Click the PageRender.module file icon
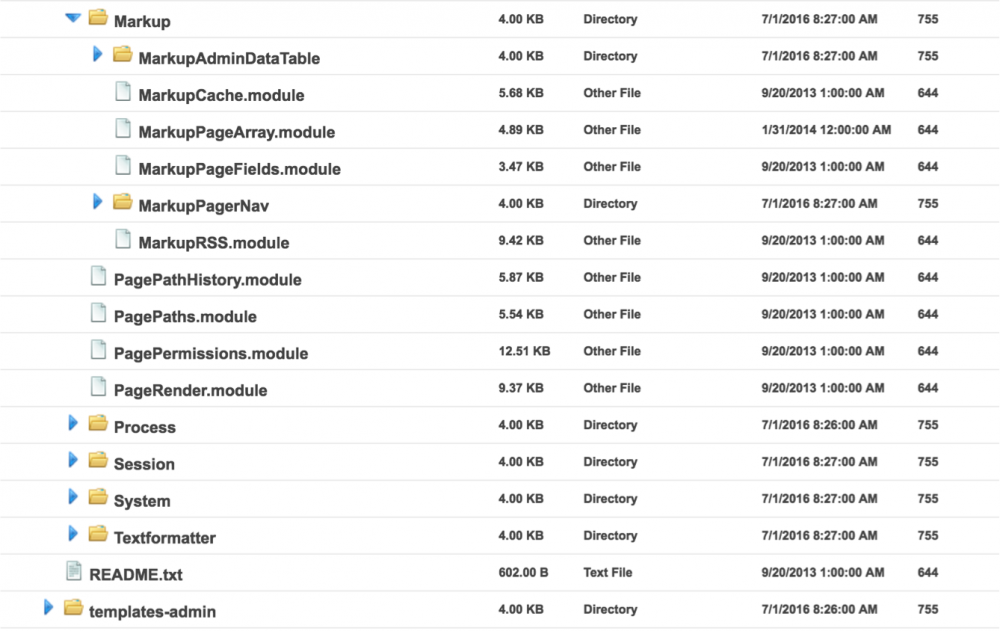Viewport: 1000px width, 631px height. (98, 387)
